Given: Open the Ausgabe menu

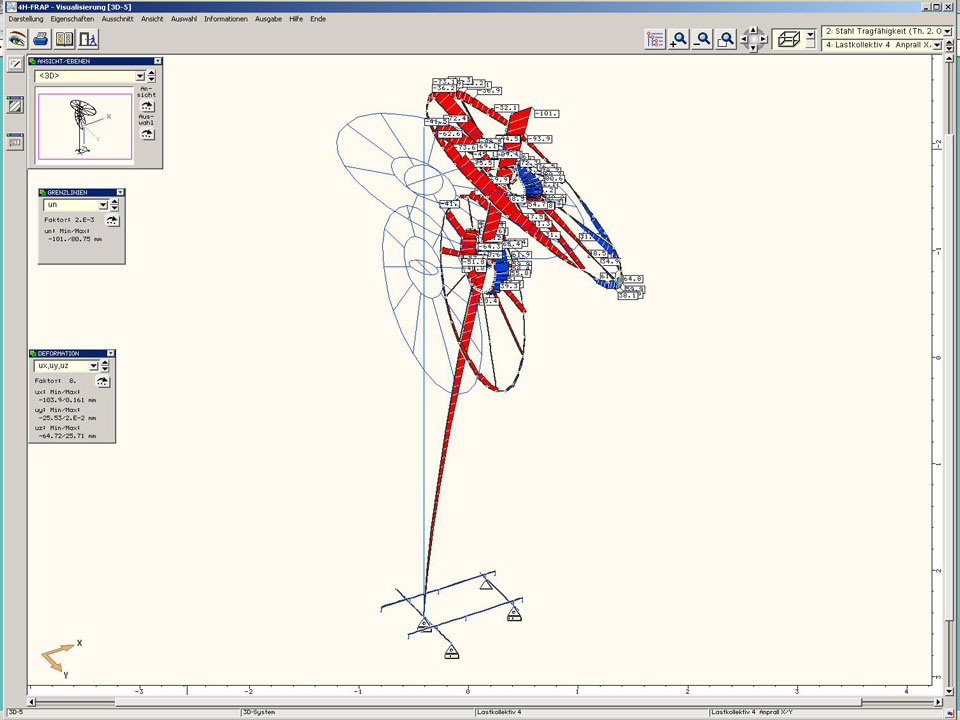Looking at the screenshot, I should (268, 19).
